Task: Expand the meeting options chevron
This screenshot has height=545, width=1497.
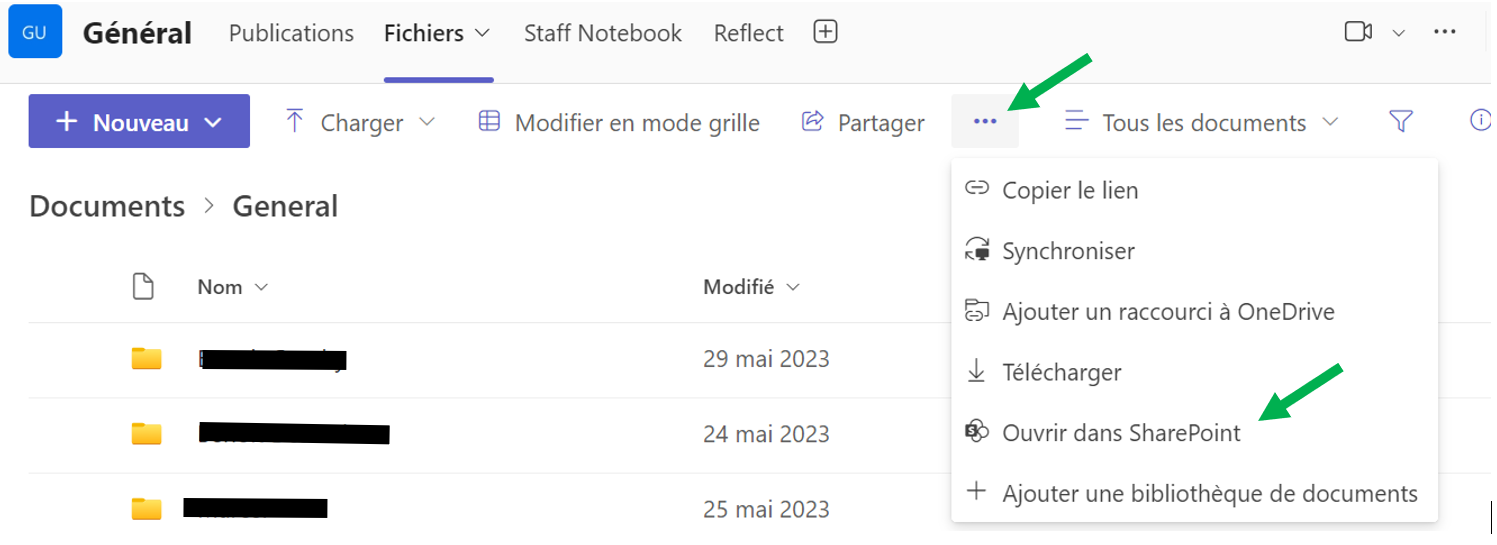Action: [x=1399, y=33]
